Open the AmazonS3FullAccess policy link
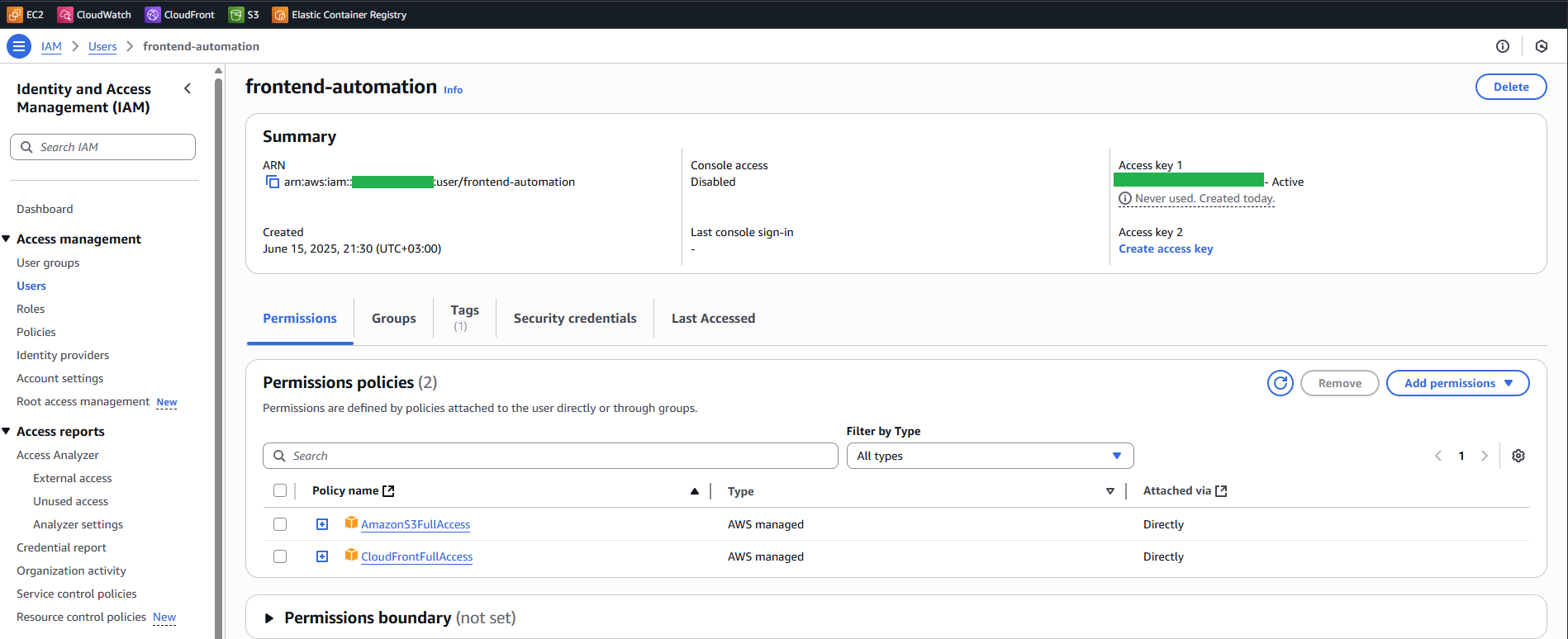The image size is (1568, 639). (416, 524)
